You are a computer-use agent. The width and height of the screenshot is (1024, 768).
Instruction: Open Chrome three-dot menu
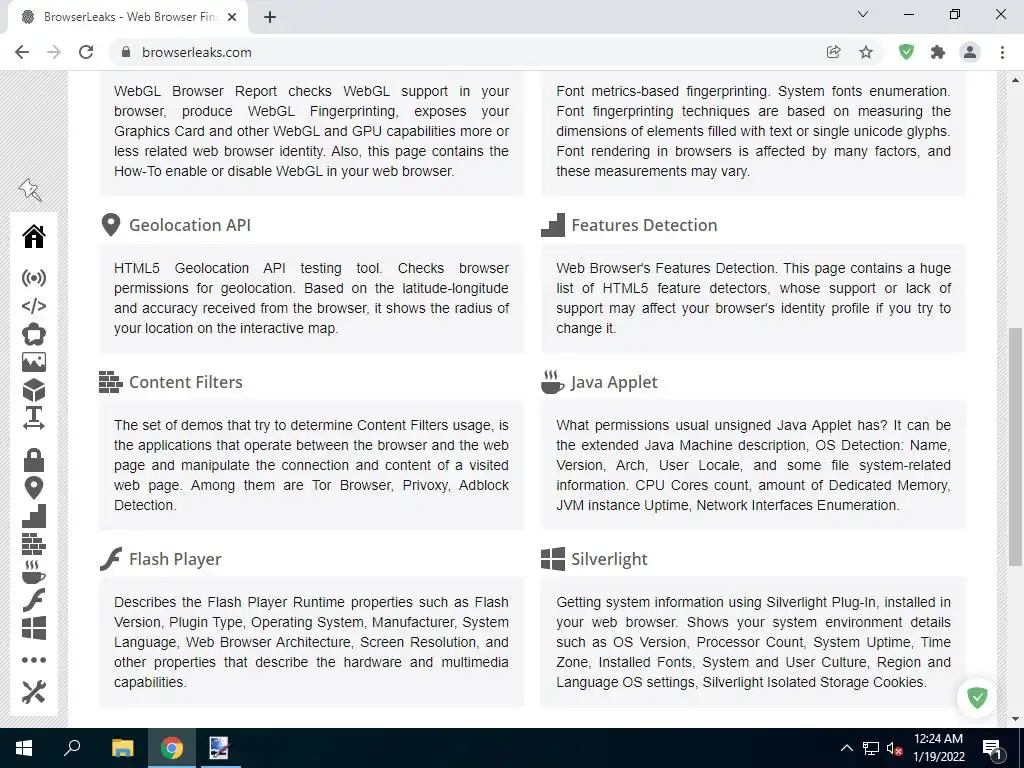coord(1002,52)
